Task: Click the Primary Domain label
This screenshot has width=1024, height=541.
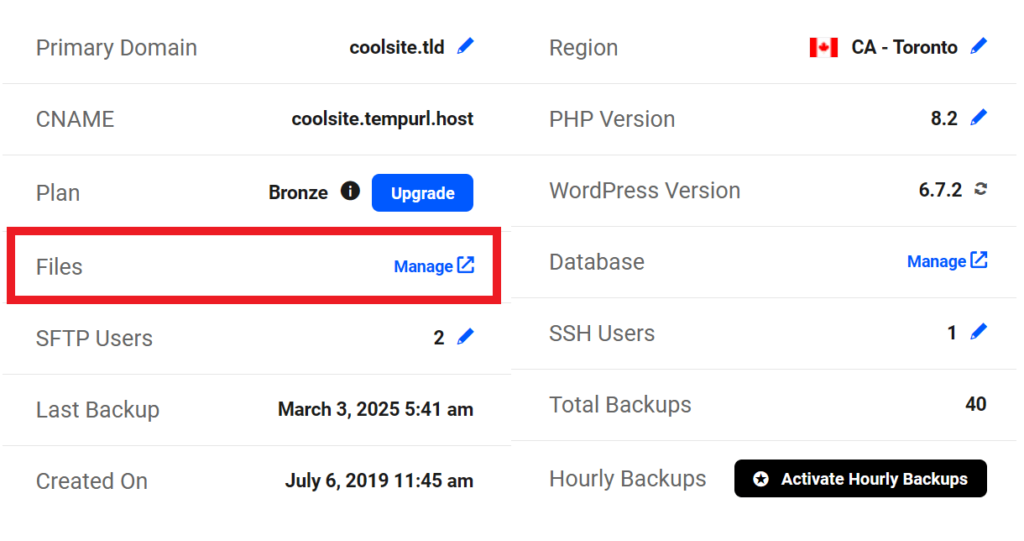Action: [x=116, y=48]
